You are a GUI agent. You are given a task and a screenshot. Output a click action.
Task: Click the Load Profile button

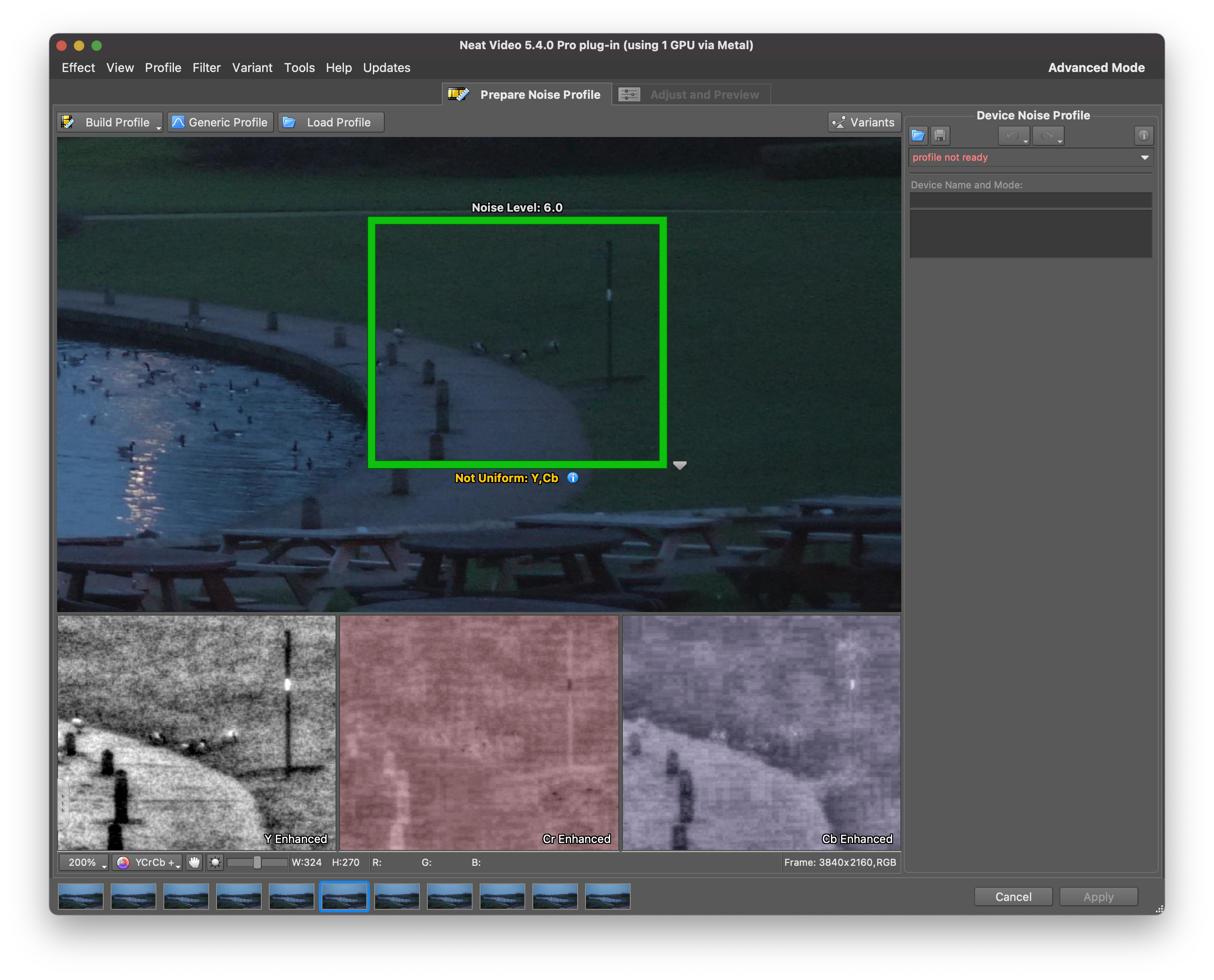click(x=331, y=122)
